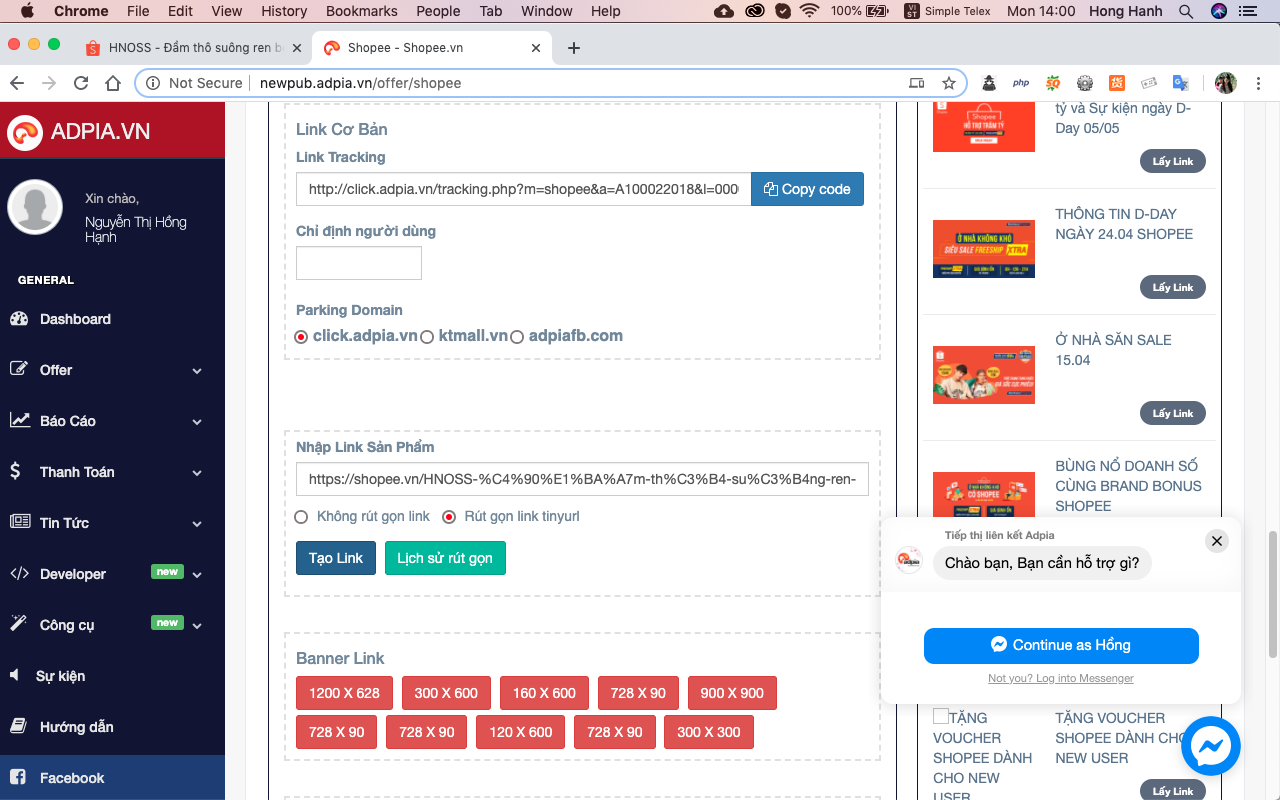
Task: Click the browser address bar URL
Action: click(x=360, y=83)
